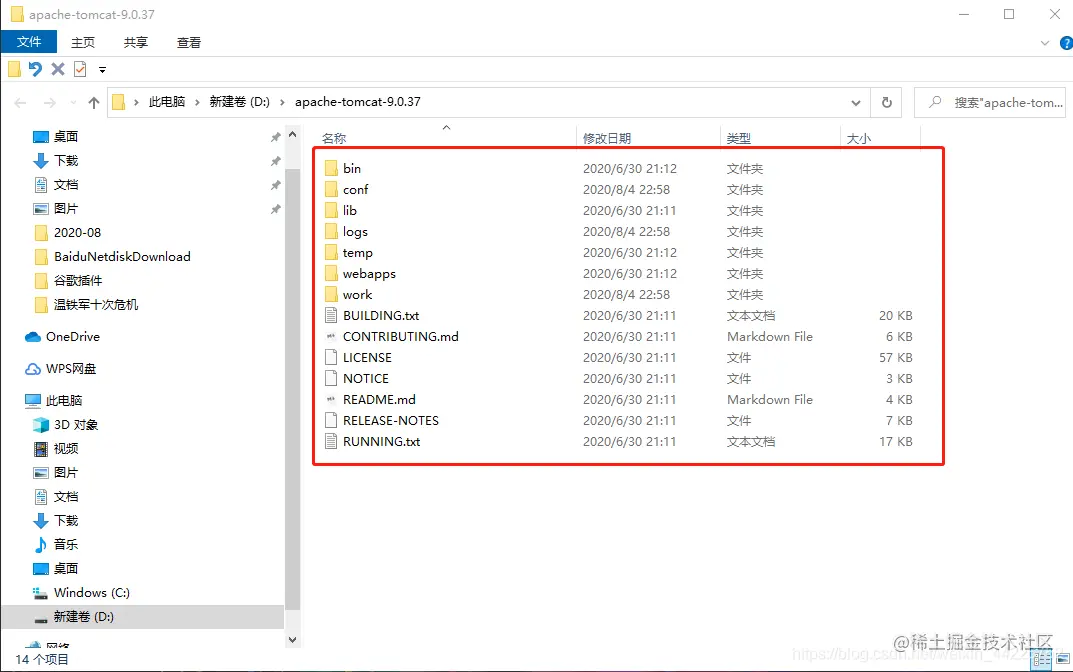Viewport: 1073px width, 672px height.
Task: Open 视频 under 此电脑
Action: coord(66,449)
